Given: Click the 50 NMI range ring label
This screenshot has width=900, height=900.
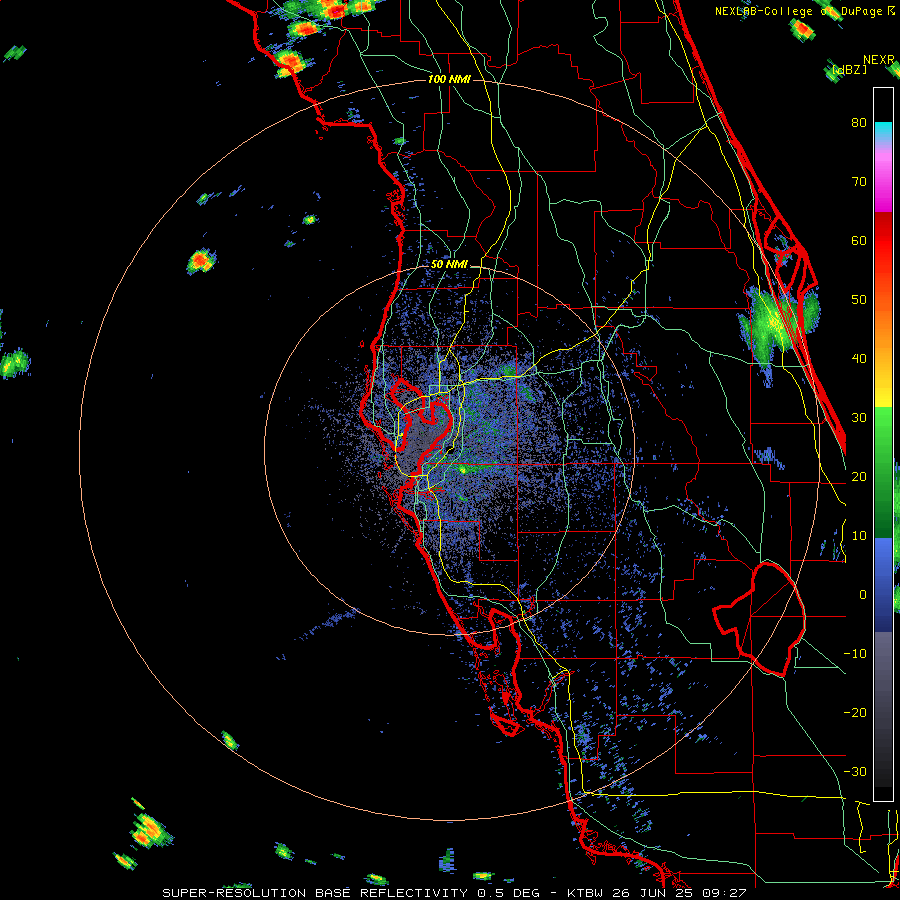Looking at the screenshot, I should point(449,265).
